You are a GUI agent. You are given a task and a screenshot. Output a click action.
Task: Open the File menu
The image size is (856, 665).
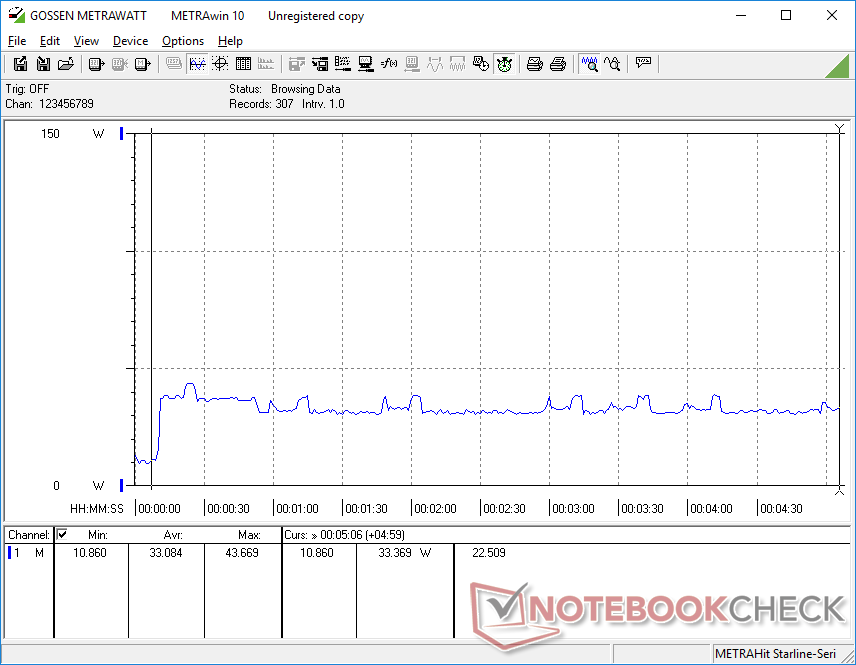[17, 41]
